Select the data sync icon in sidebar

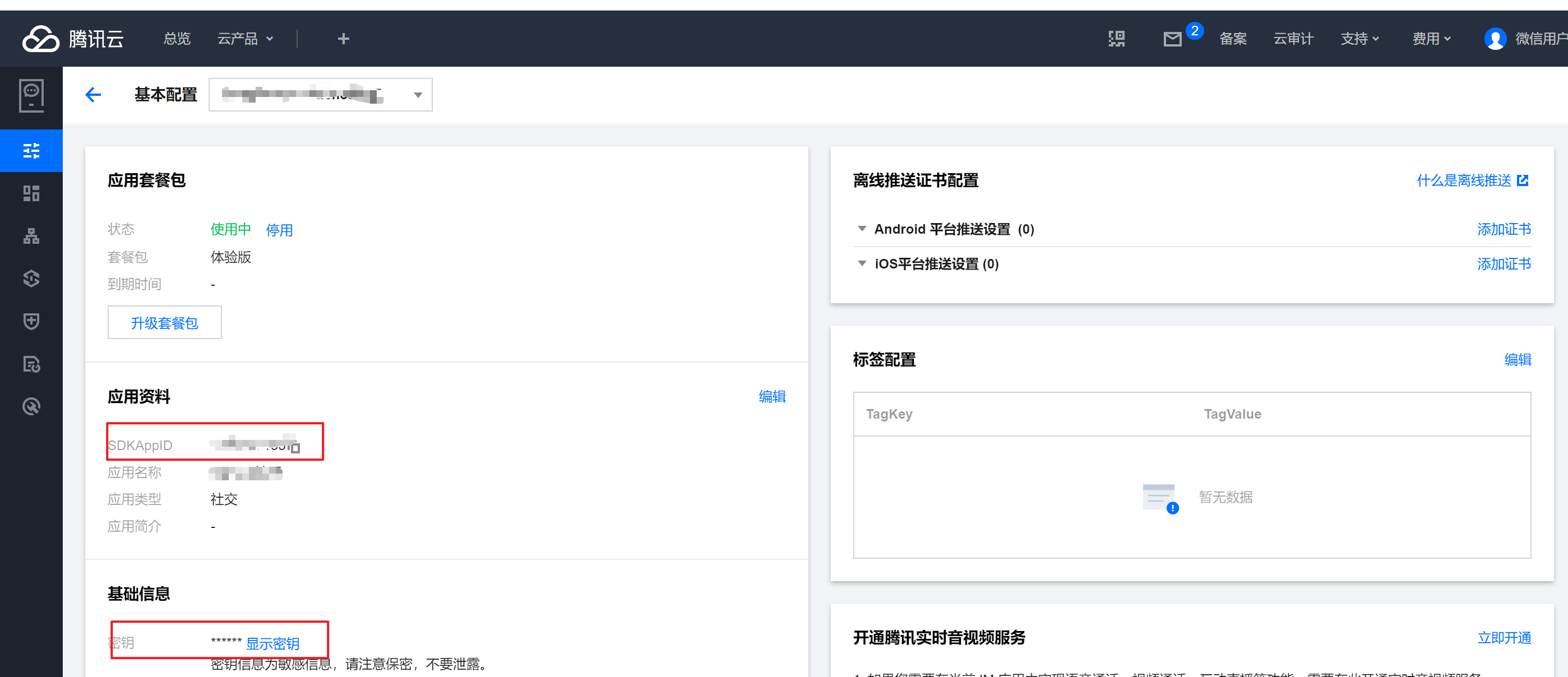31,279
